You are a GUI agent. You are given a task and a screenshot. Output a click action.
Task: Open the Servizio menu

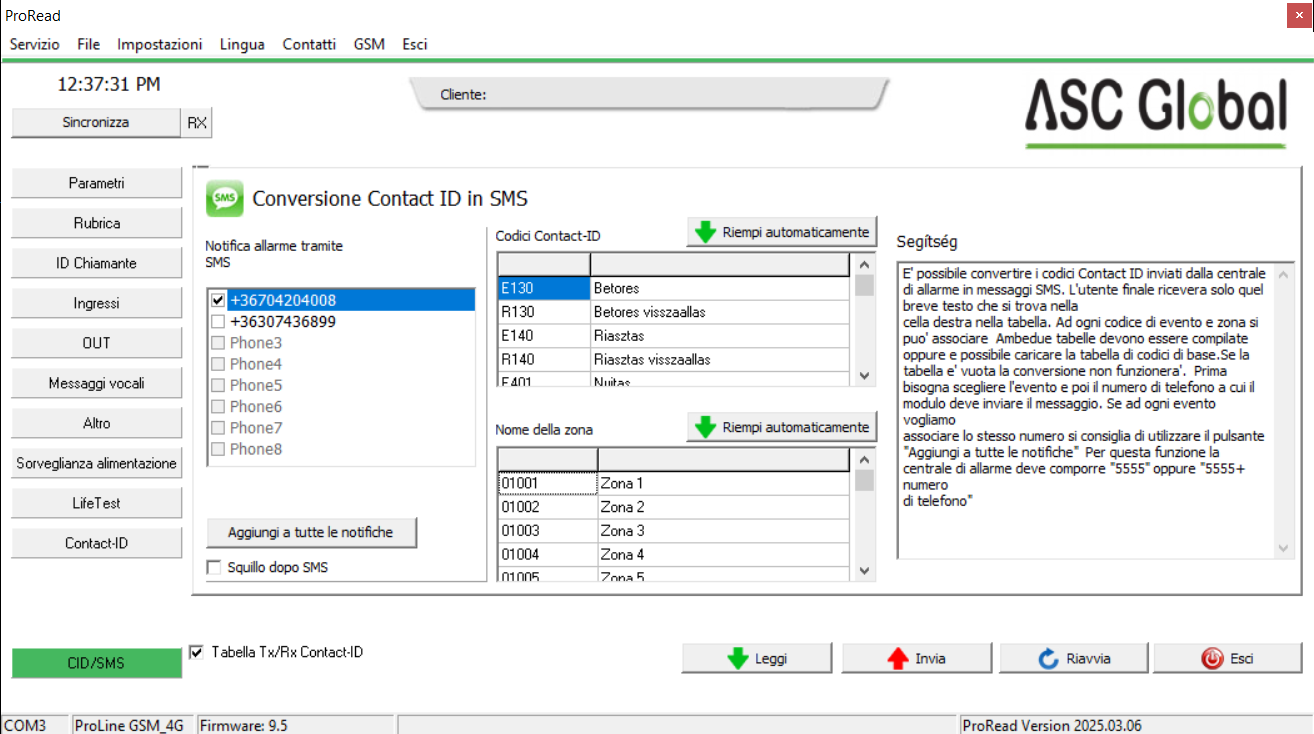point(35,44)
